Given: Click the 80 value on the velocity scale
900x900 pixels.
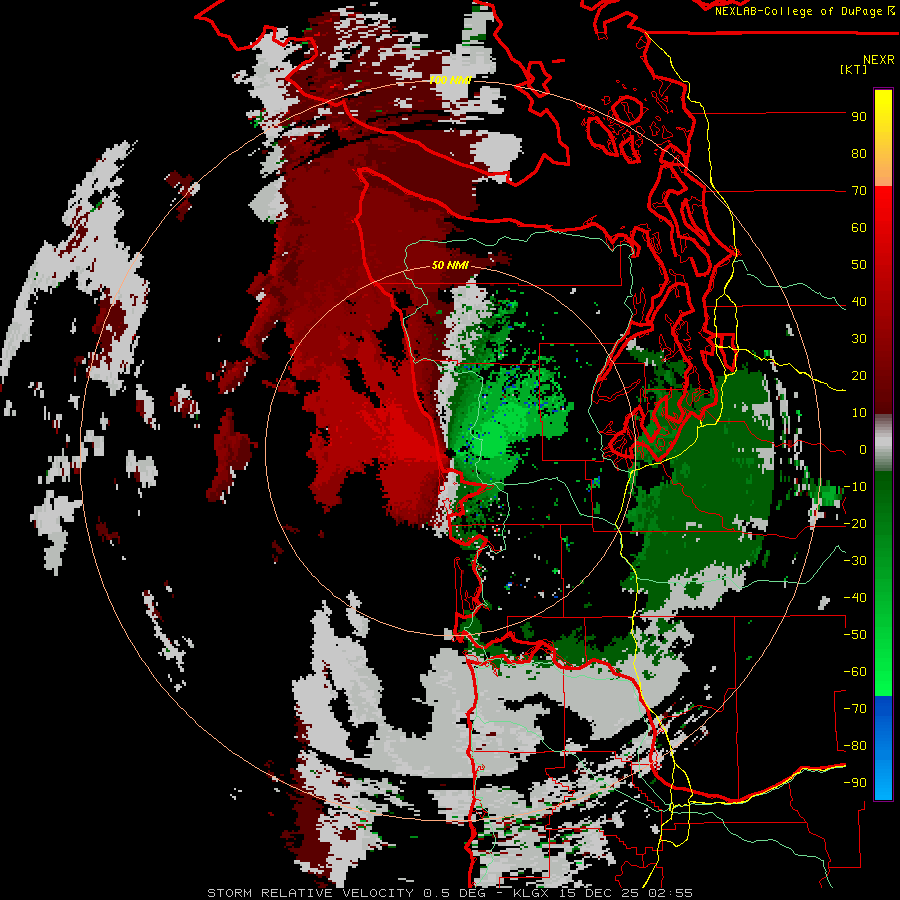Looking at the screenshot, I should pyautogui.click(x=859, y=154).
